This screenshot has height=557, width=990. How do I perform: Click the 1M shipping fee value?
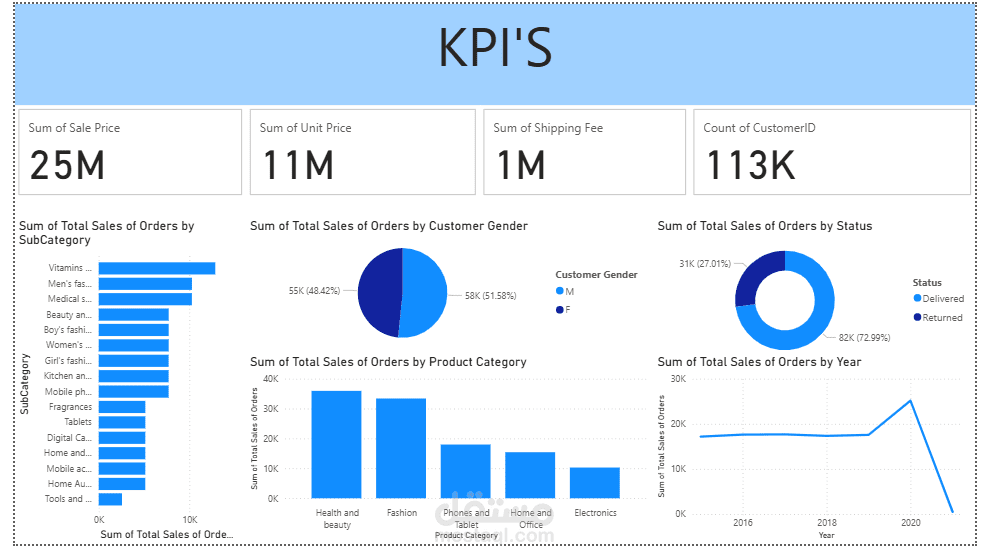point(520,165)
